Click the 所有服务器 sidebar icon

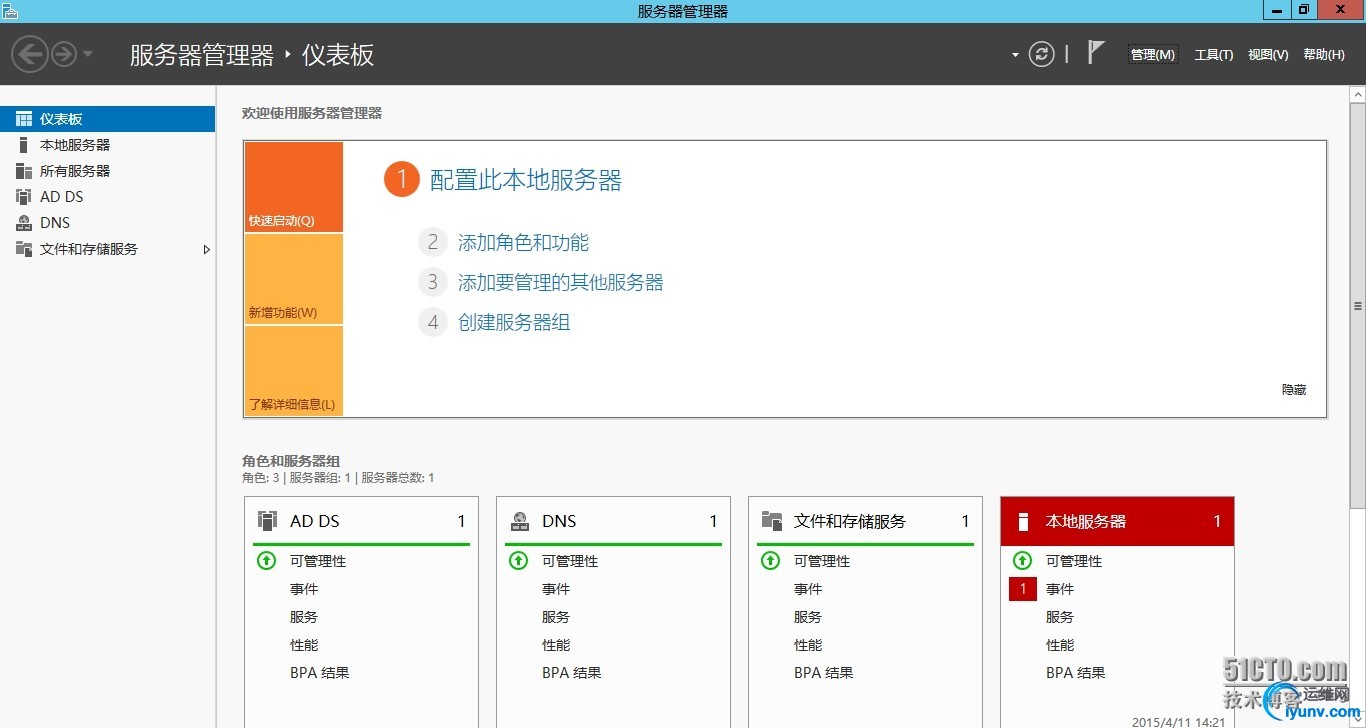24,171
